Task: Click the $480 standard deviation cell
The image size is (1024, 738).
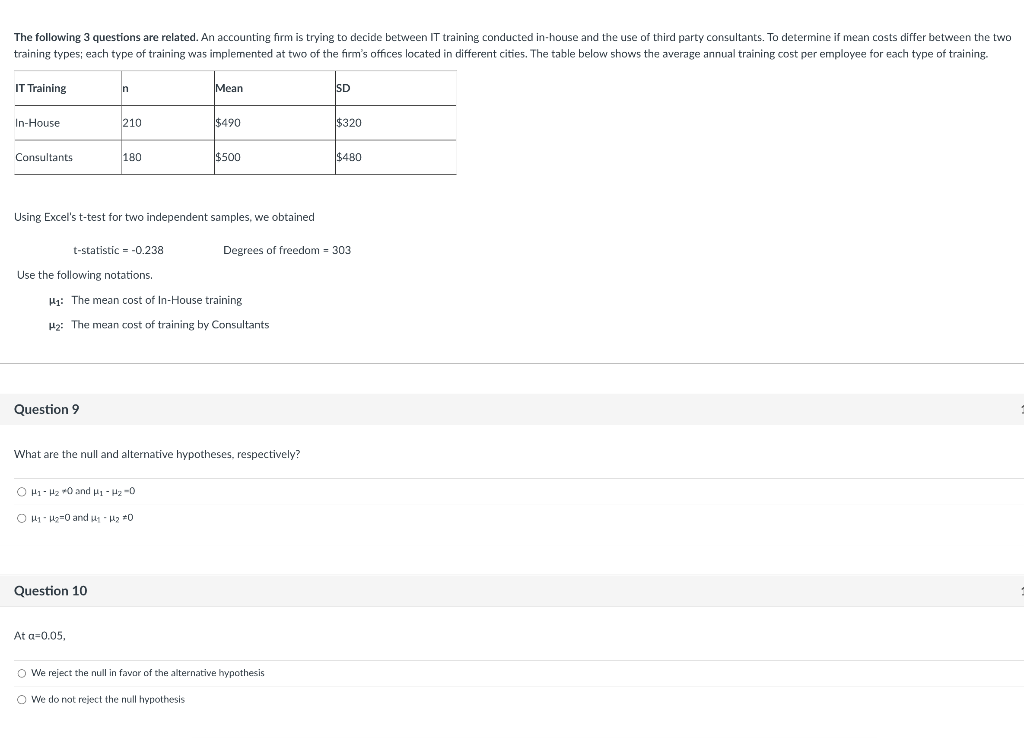Action: pos(350,157)
